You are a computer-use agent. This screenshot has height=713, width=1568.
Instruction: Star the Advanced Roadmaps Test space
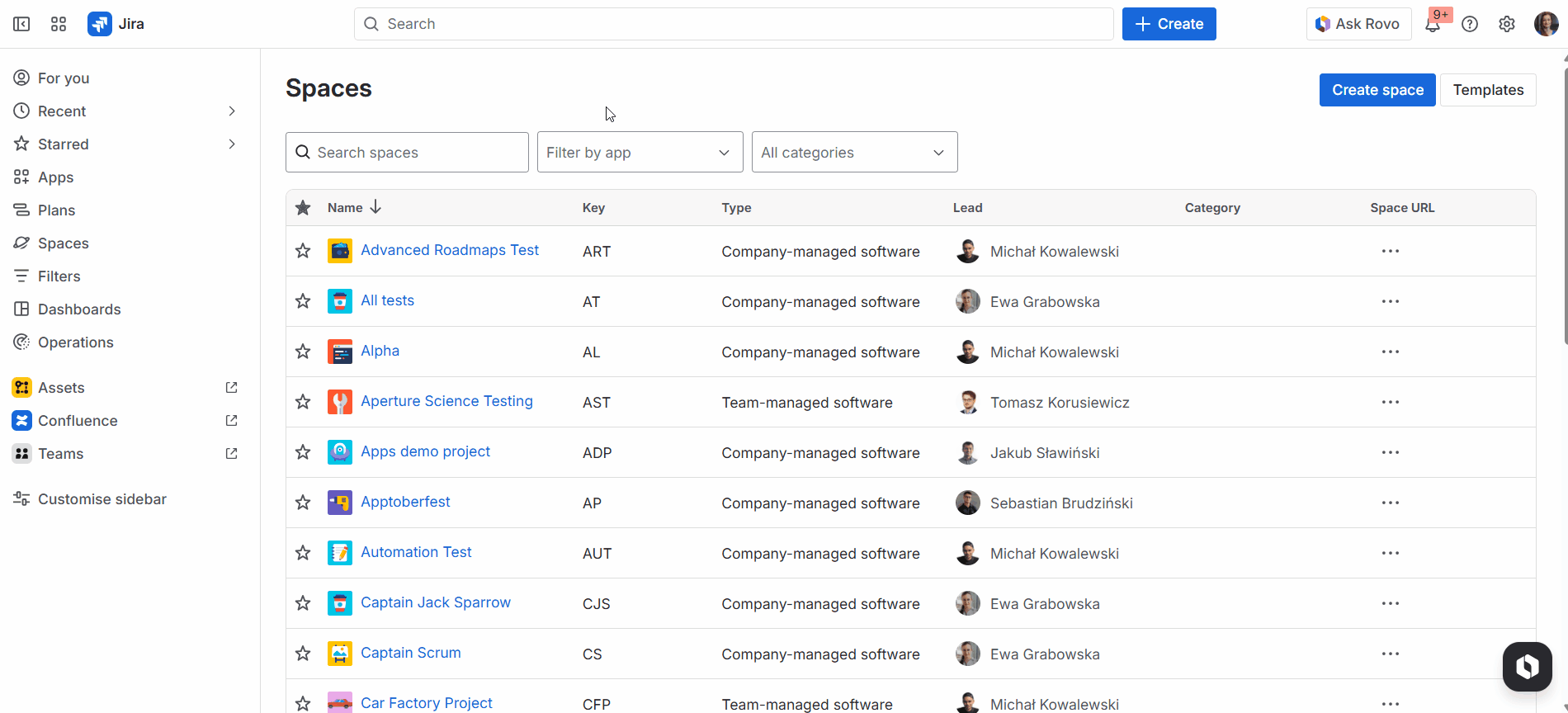(303, 251)
